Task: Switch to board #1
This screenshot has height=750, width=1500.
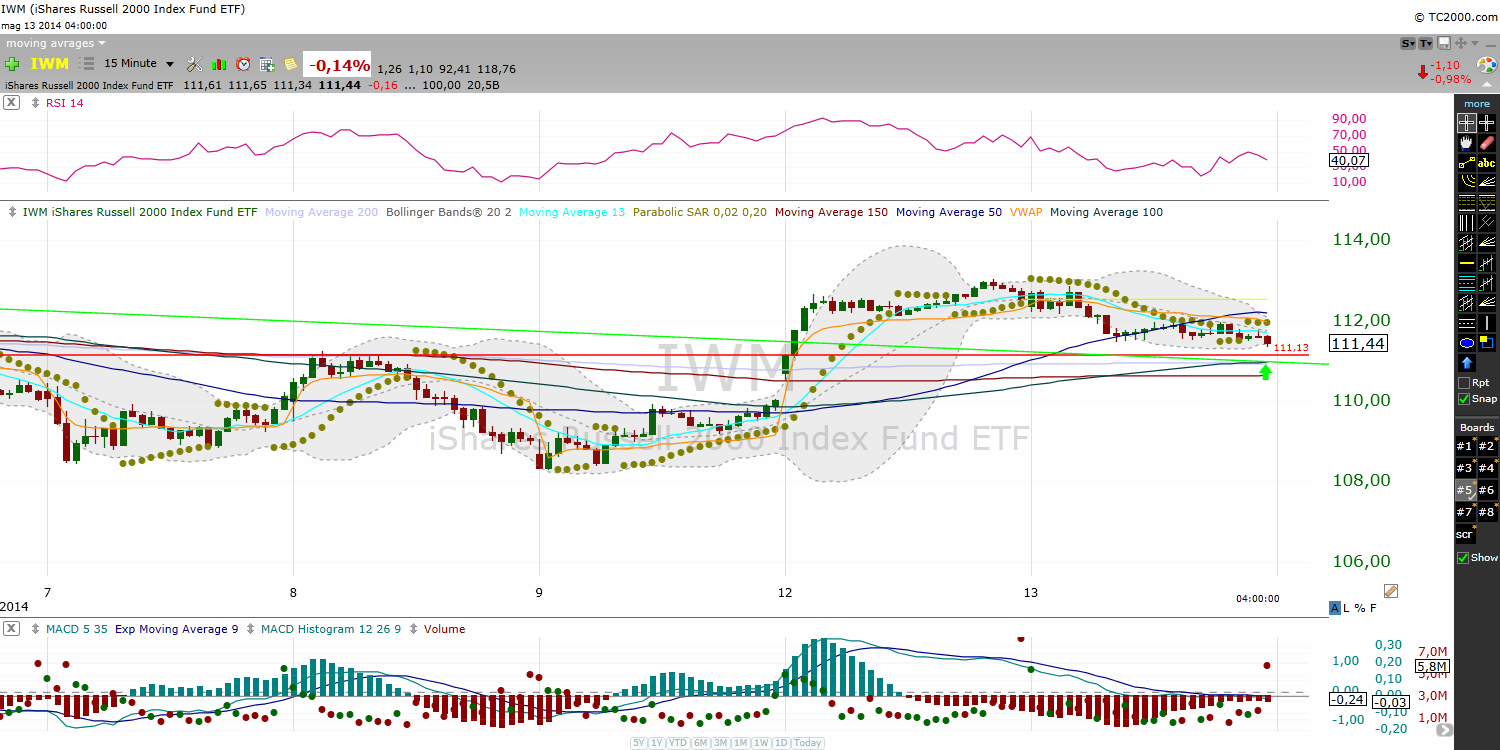Action: click(1465, 446)
